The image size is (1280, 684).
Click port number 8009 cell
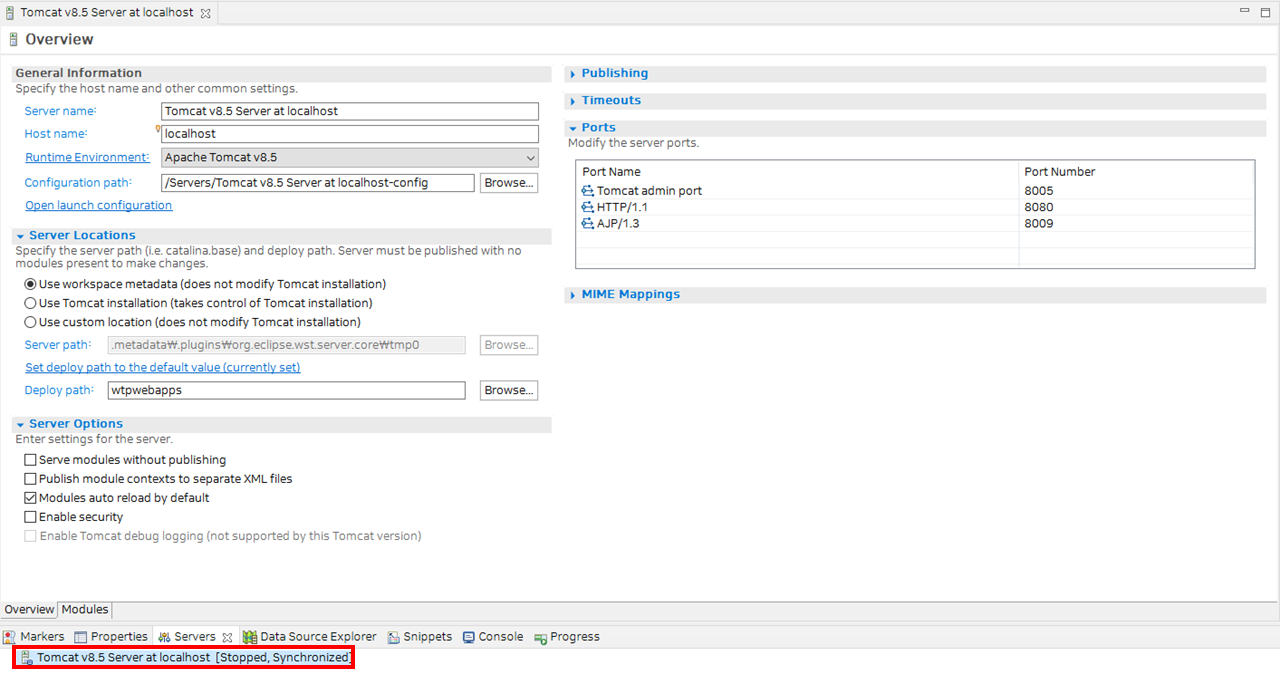point(1038,223)
